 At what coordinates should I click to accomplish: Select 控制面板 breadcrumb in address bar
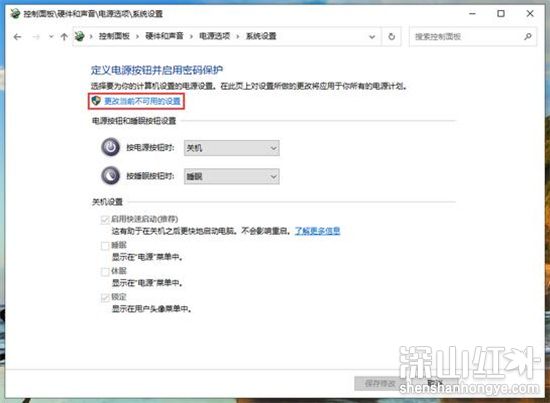click(x=114, y=36)
